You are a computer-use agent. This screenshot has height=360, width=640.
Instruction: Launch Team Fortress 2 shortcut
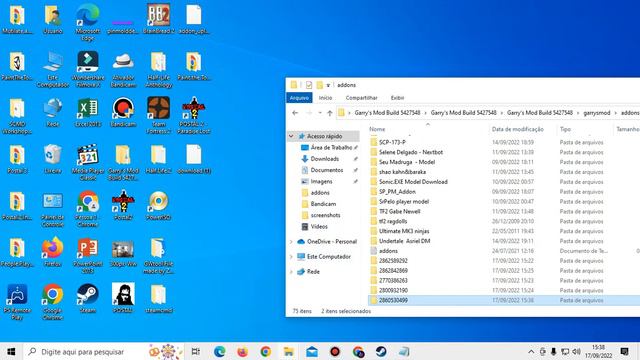(x=158, y=116)
